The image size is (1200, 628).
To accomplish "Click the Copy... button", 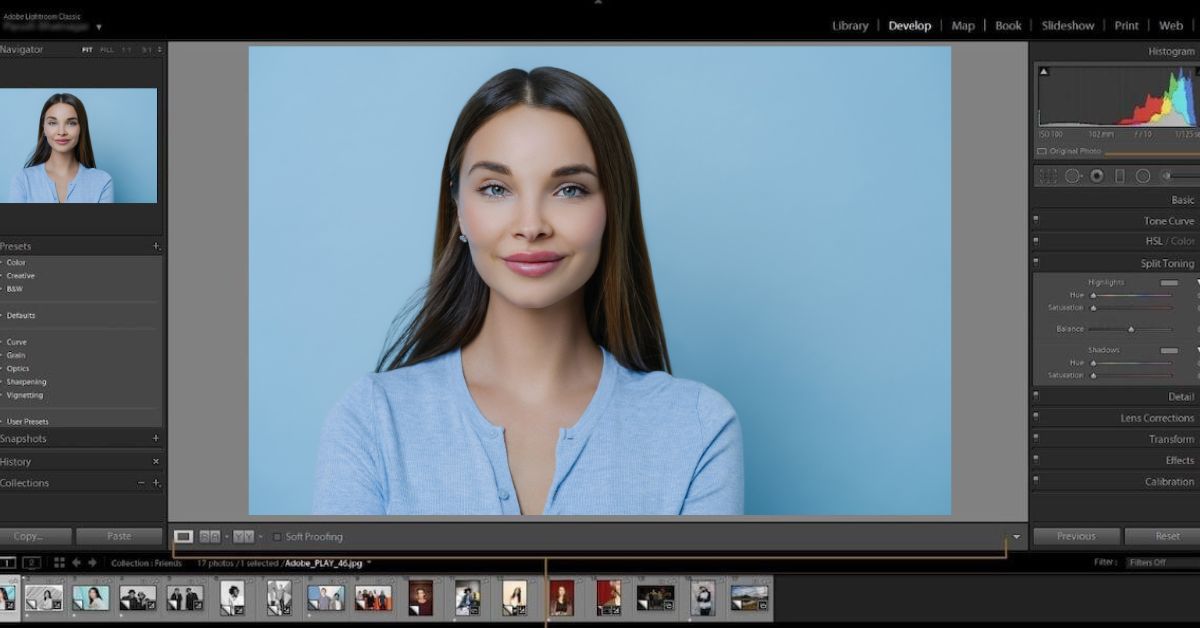I will pyautogui.click(x=34, y=537).
